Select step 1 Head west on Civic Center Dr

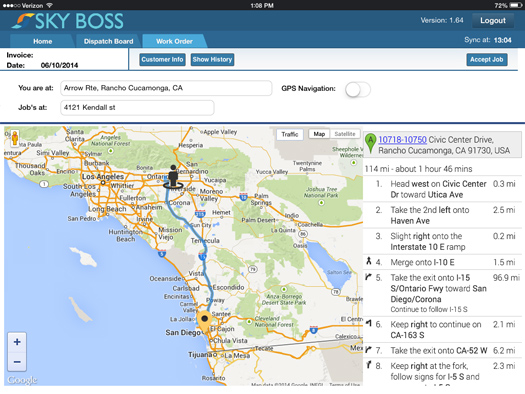tap(442, 189)
